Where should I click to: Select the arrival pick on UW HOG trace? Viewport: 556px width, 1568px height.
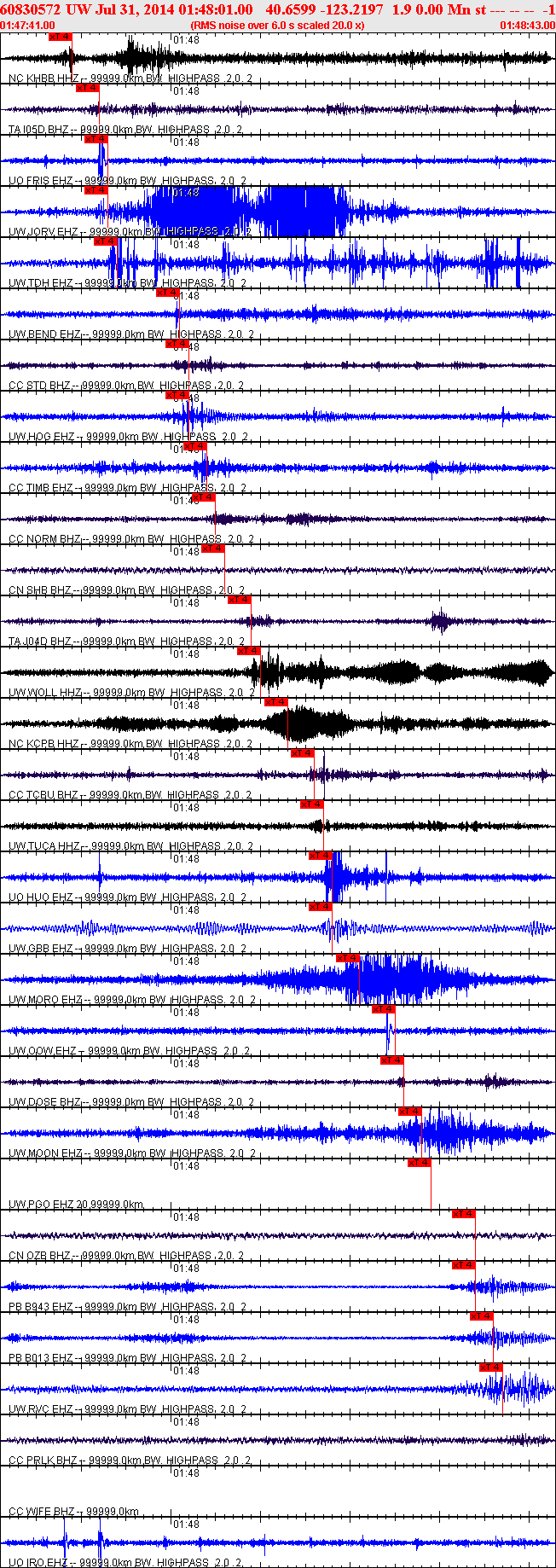[x=177, y=395]
